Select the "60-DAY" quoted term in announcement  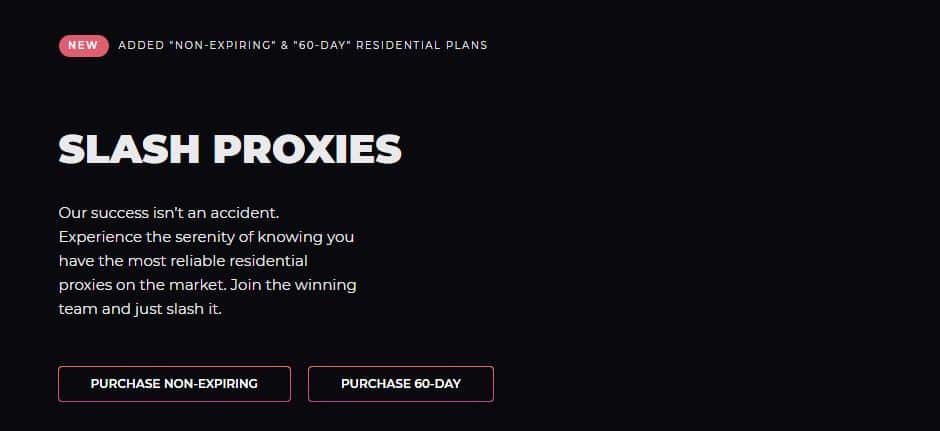[x=321, y=46]
